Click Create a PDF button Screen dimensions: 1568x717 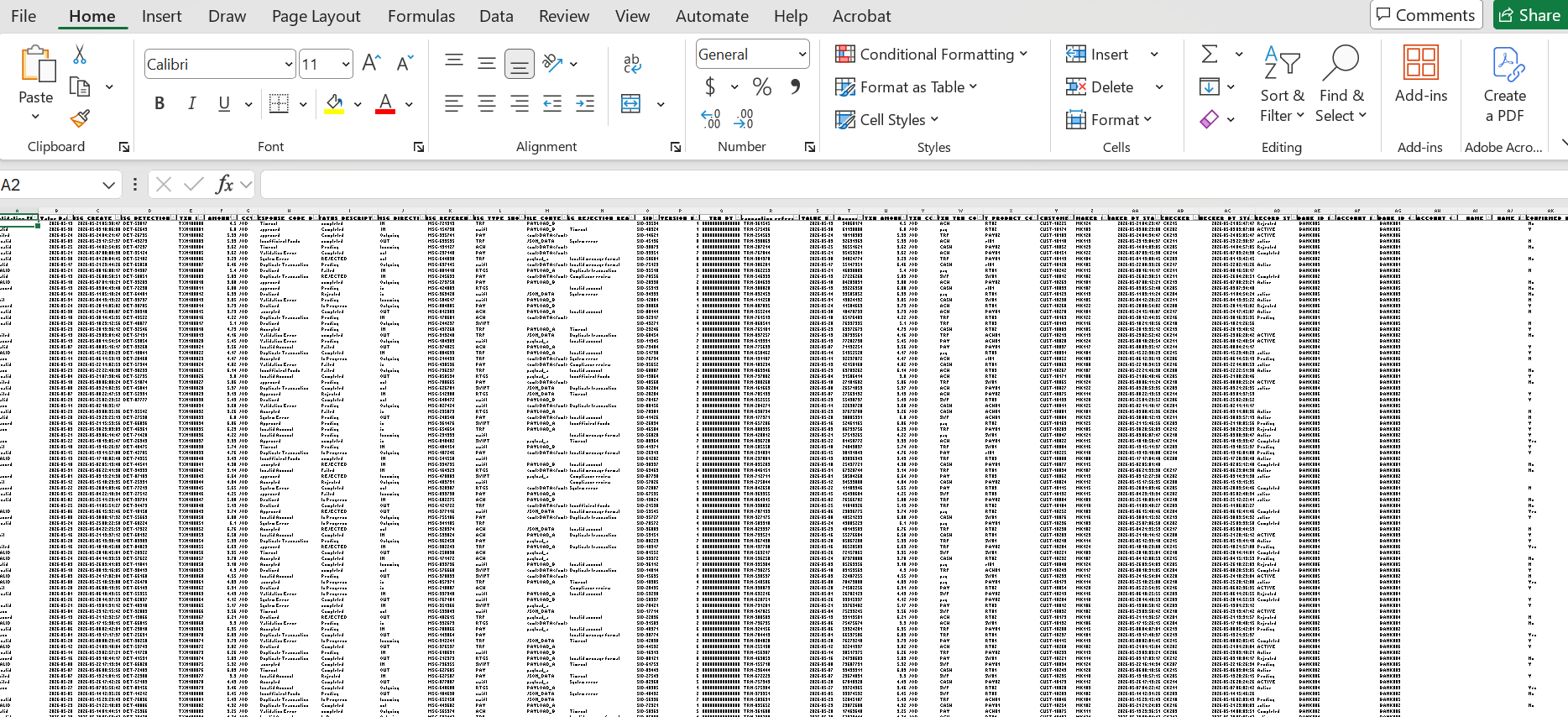coord(1505,85)
